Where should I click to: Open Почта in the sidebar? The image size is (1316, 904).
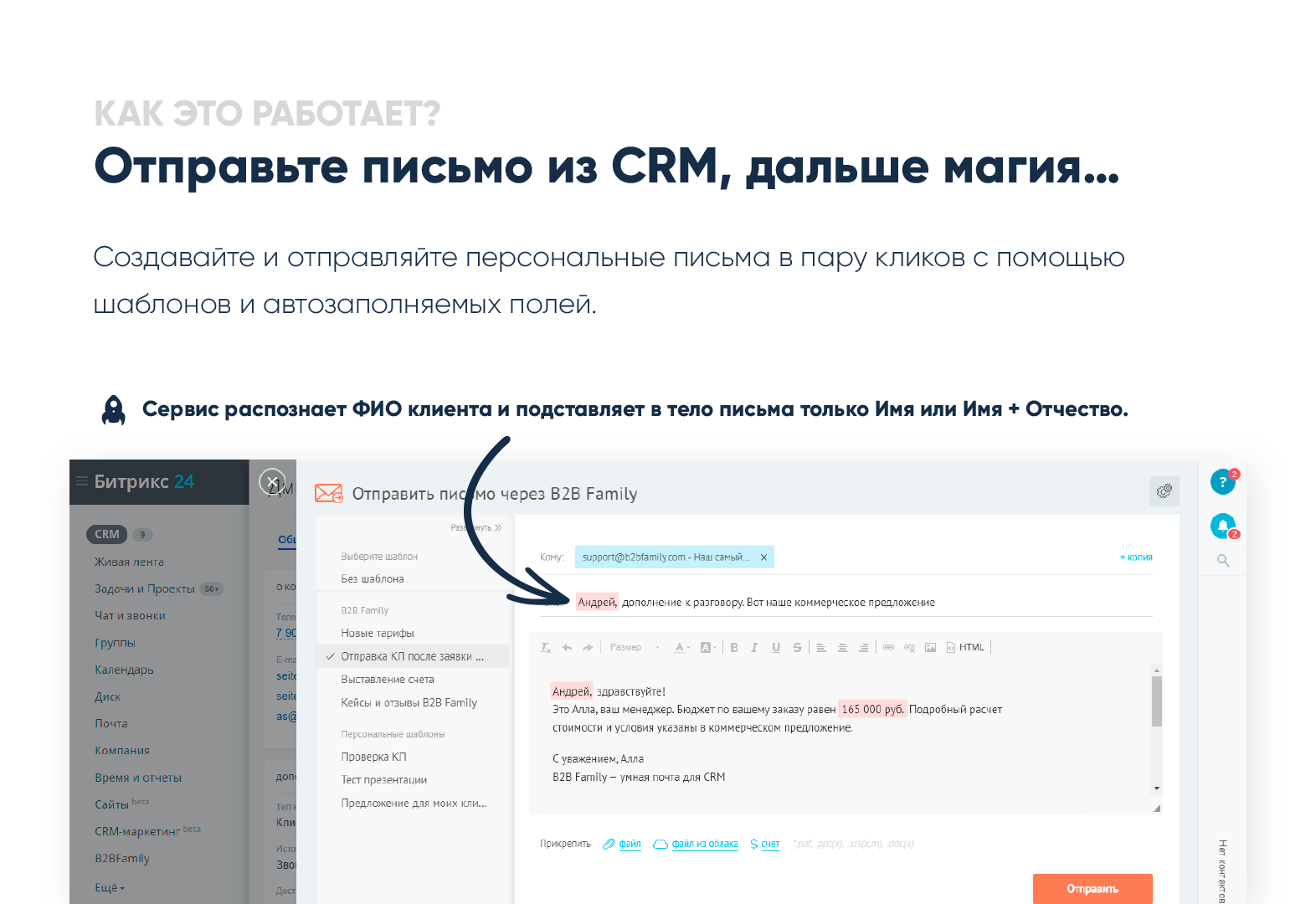click(111, 723)
